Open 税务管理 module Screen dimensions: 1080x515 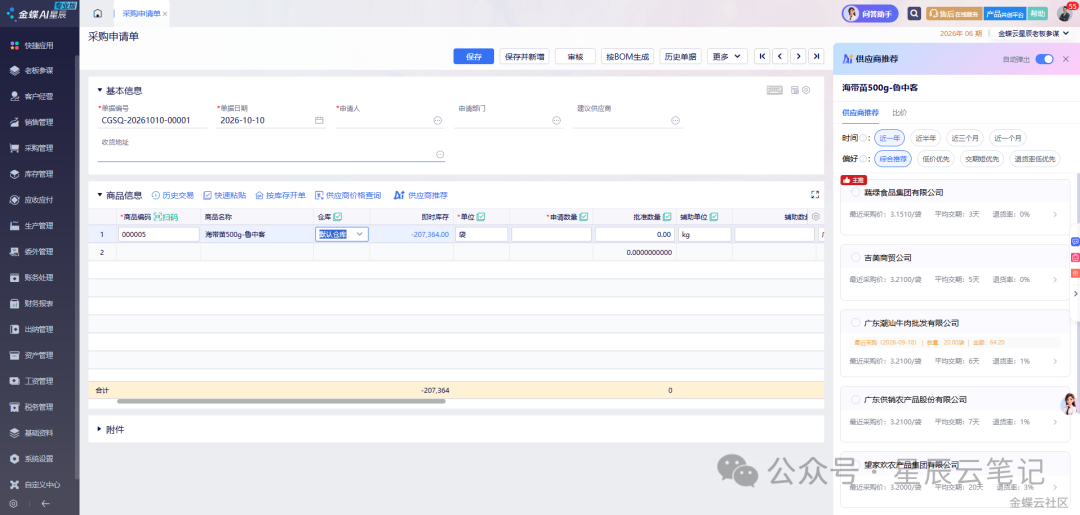click(40, 408)
